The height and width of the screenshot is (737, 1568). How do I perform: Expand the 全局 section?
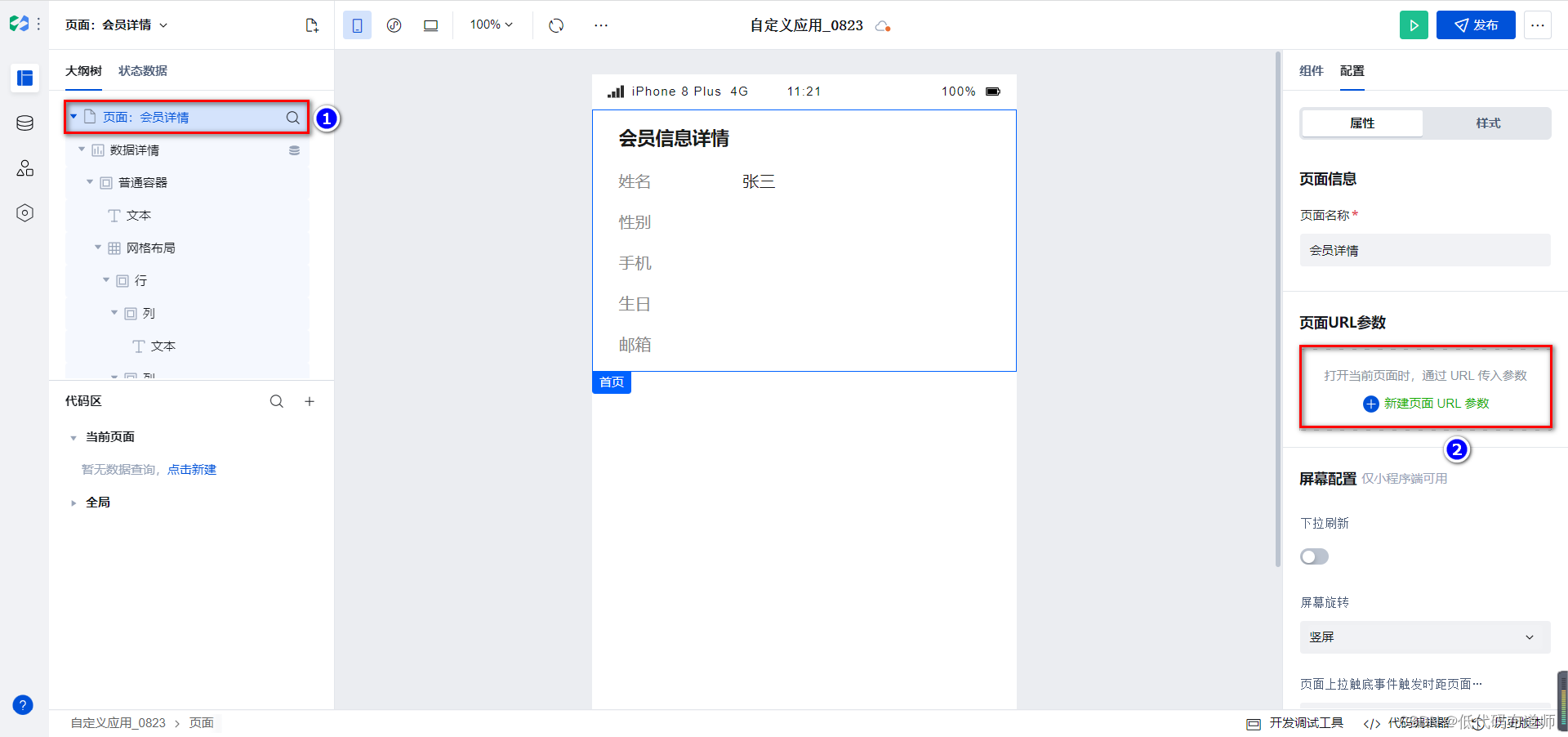73,503
